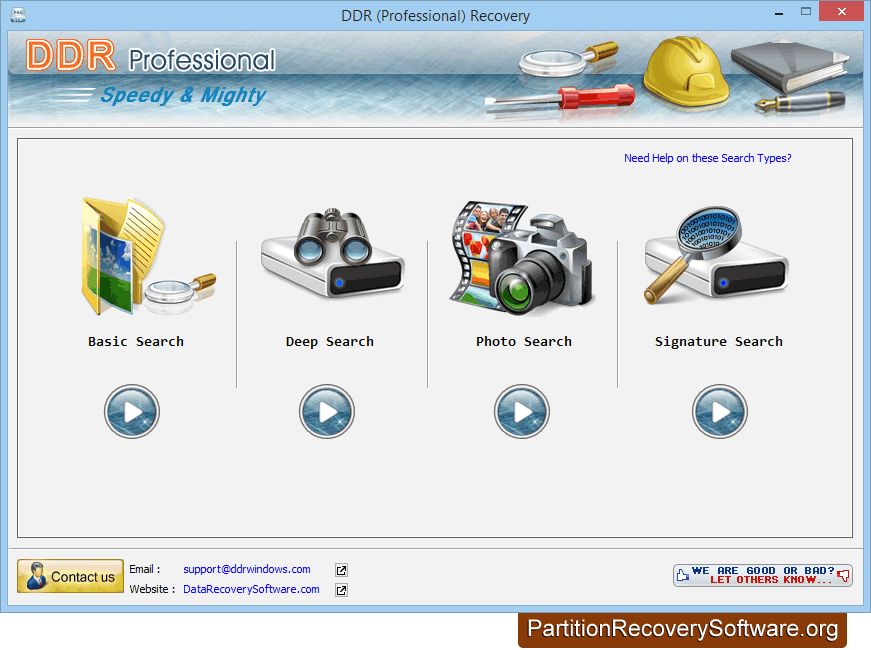This screenshot has height=650, width=871.
Task: Click the Basic Search label
Action: tap(136, 342)
